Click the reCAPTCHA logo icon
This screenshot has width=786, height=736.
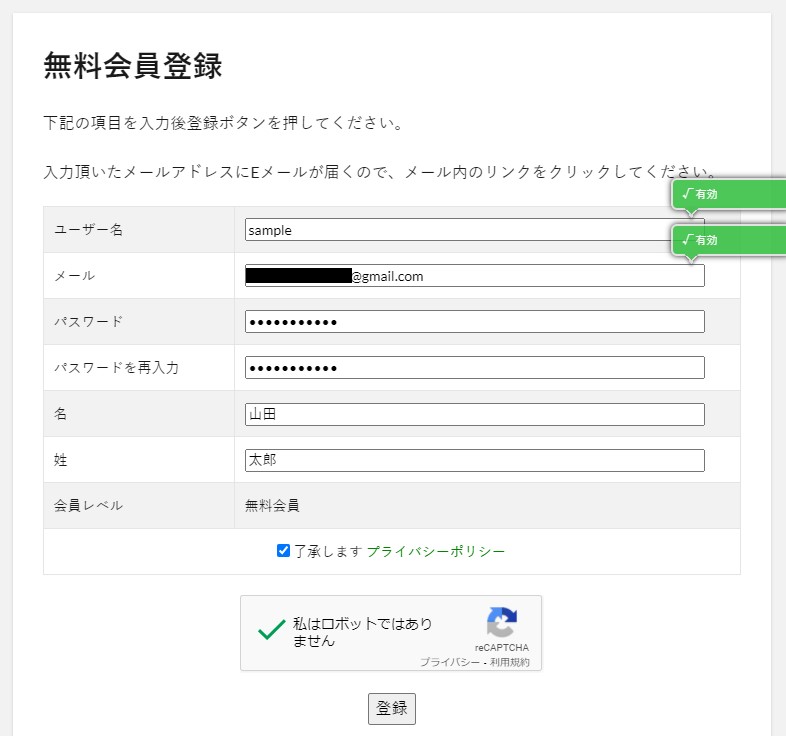[x=502, y=622]
